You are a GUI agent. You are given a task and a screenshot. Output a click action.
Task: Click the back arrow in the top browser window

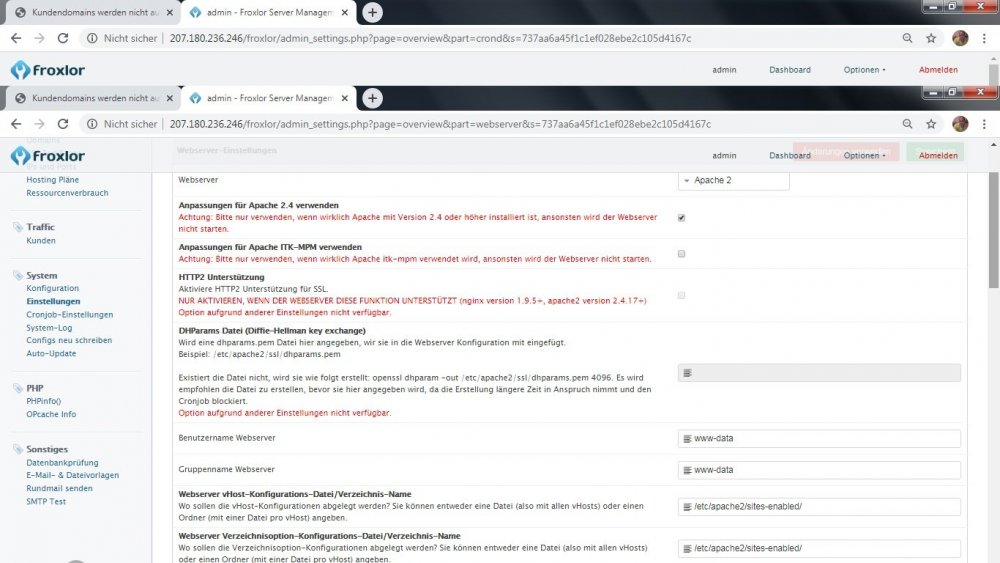point(17,38)
